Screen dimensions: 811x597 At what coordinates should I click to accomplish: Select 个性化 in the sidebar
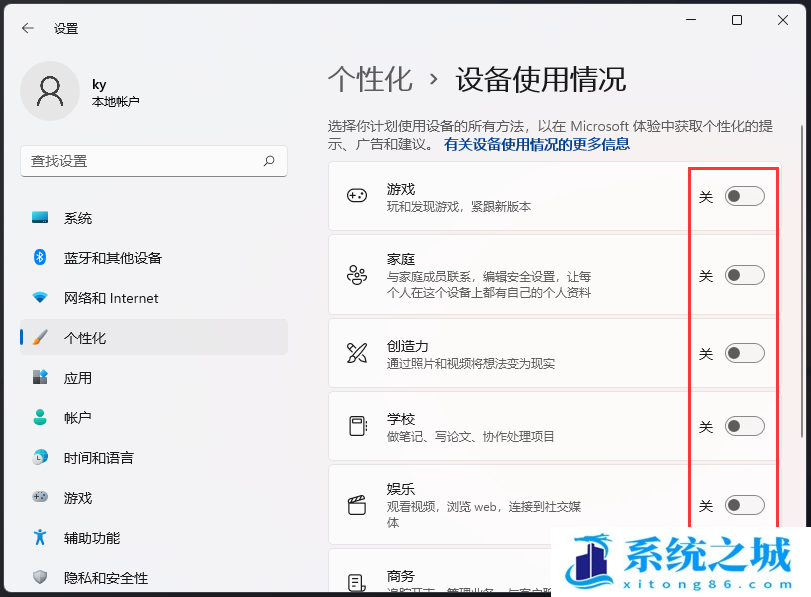[154, 337]
